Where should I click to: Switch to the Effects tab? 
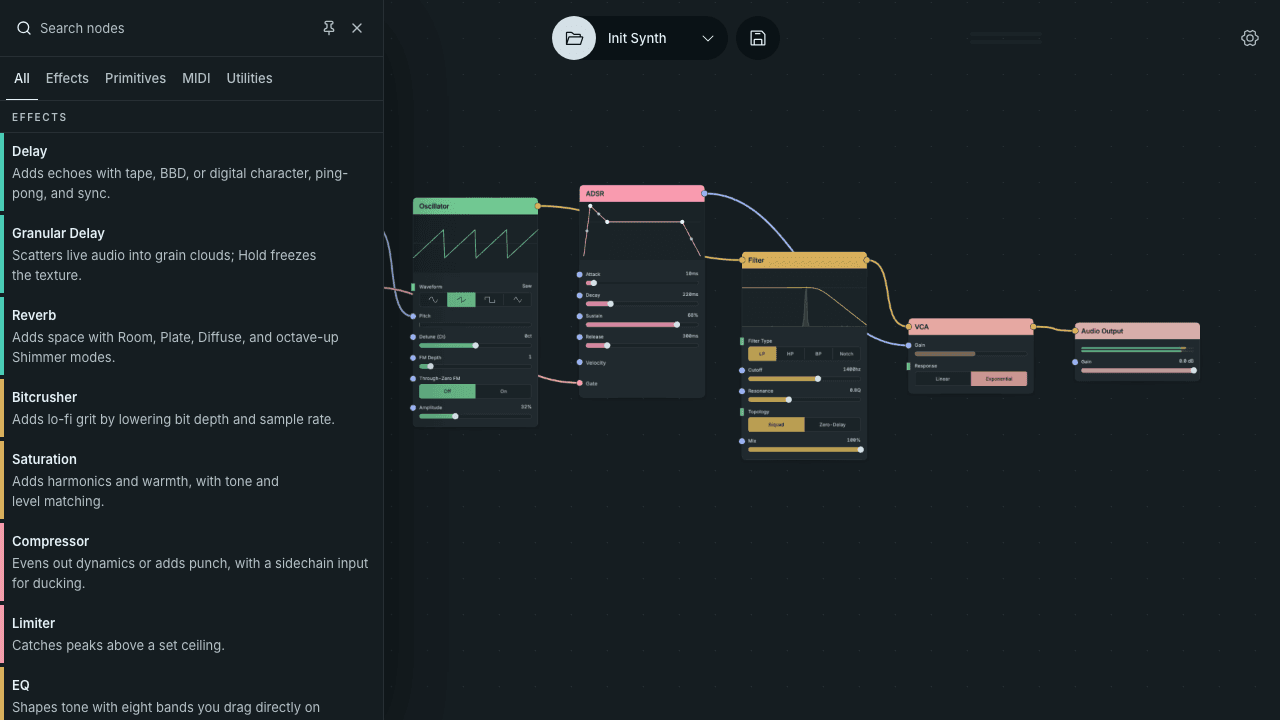67,78
